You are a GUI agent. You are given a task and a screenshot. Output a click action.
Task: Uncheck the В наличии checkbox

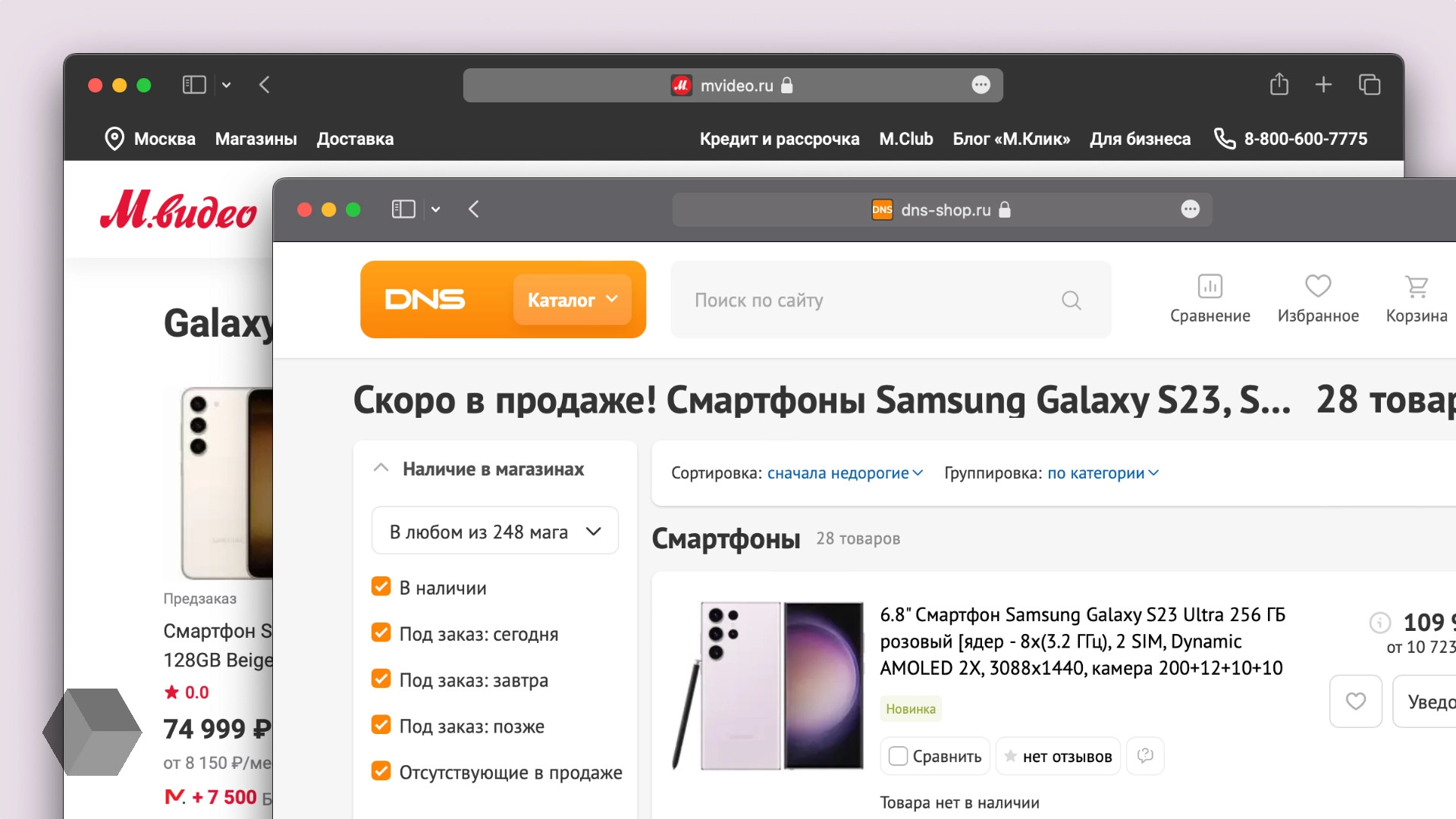(381, 586)
